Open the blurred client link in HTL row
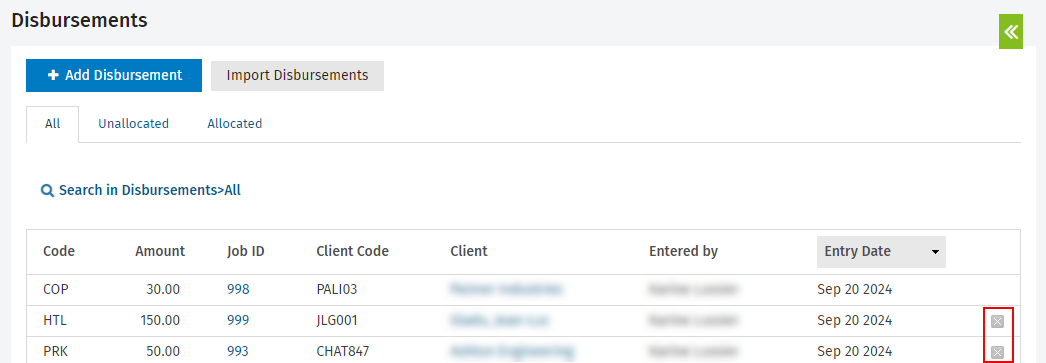This screenshot has width=1046, height=363. click(500, 321)
